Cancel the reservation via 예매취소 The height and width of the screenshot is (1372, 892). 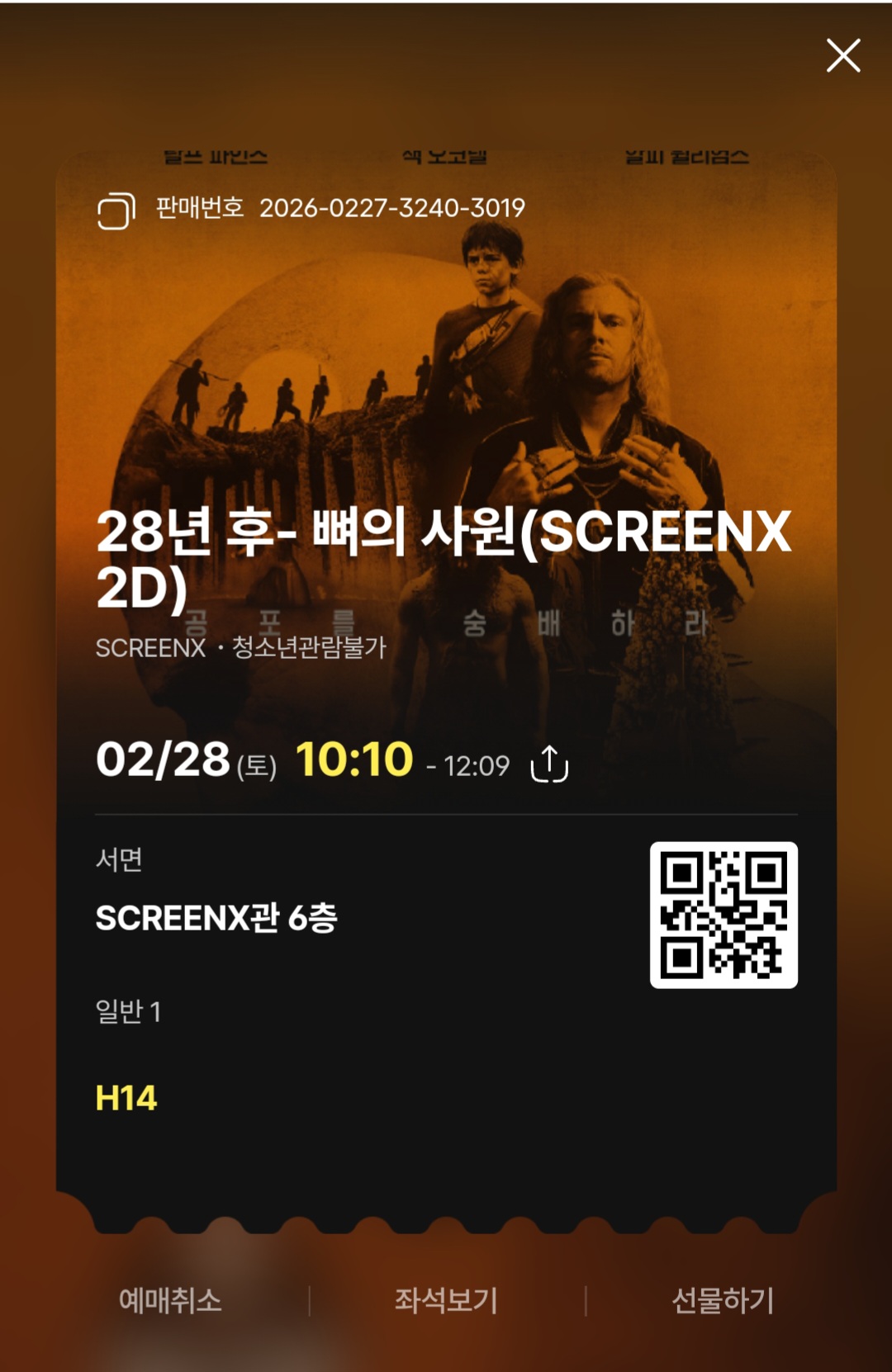coord(170,1300)
